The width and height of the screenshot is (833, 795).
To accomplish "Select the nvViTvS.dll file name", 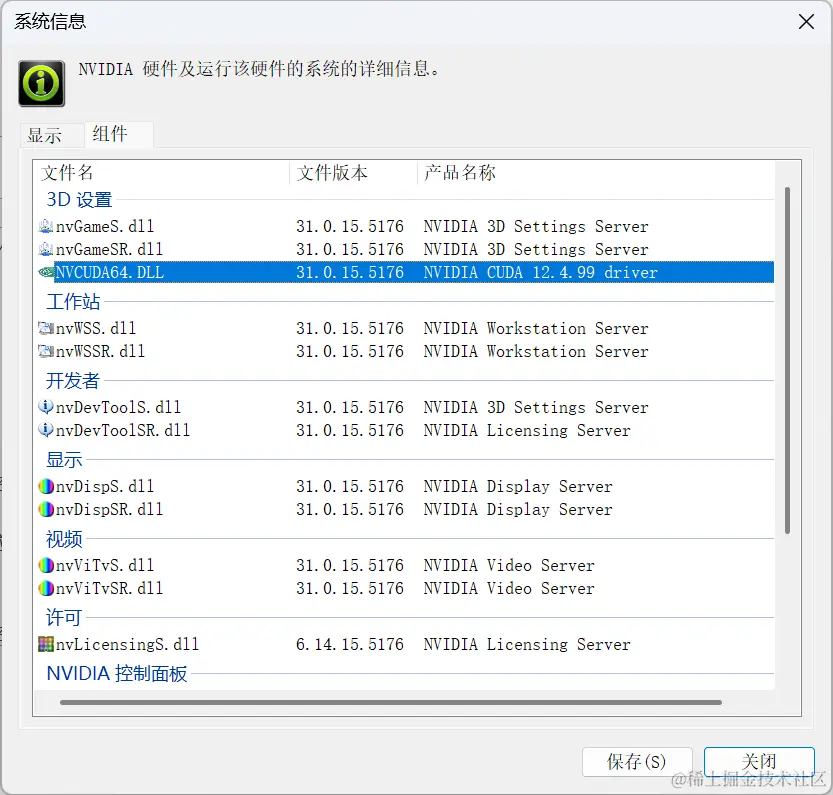I will click(x=105, y=565).
